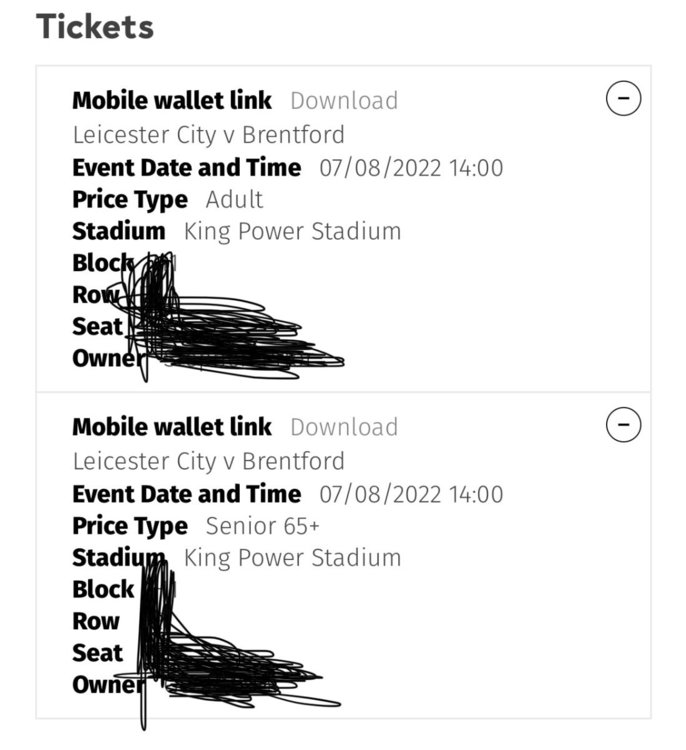
Task: Click the Seat label in first ticket
Action: pos(98,327)
